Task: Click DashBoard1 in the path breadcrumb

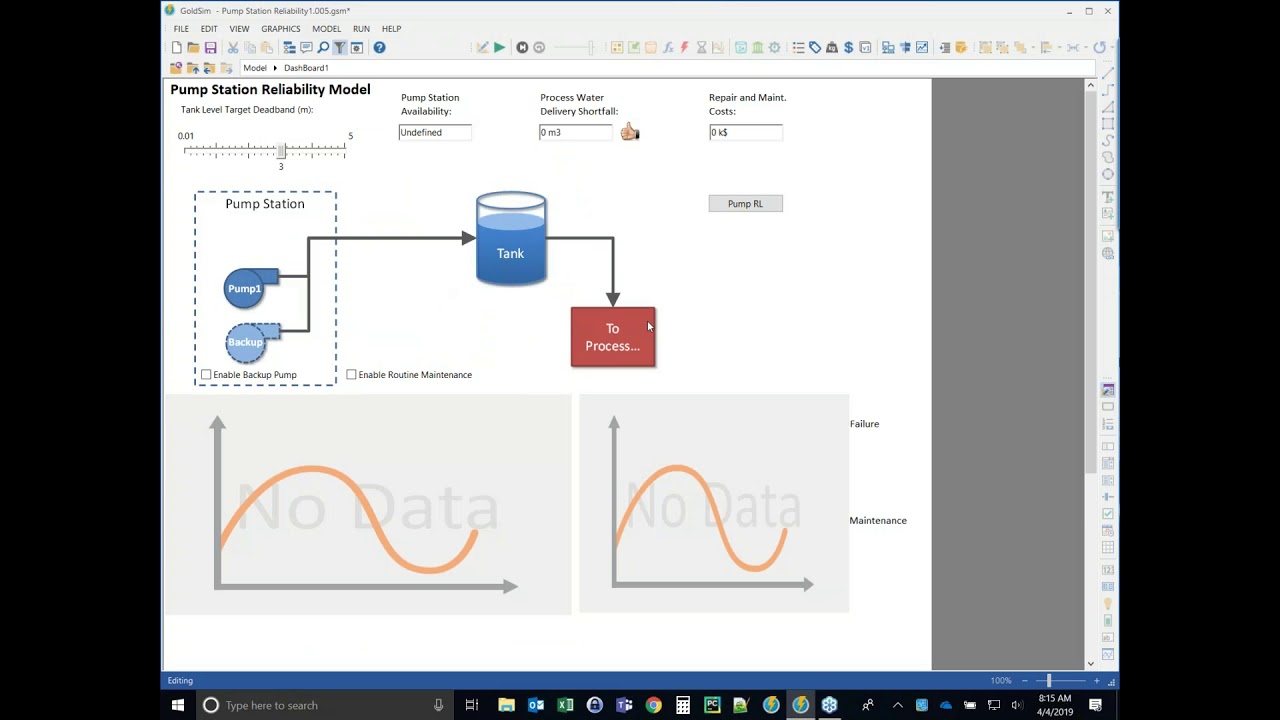Action: click(x=306, y=68)
